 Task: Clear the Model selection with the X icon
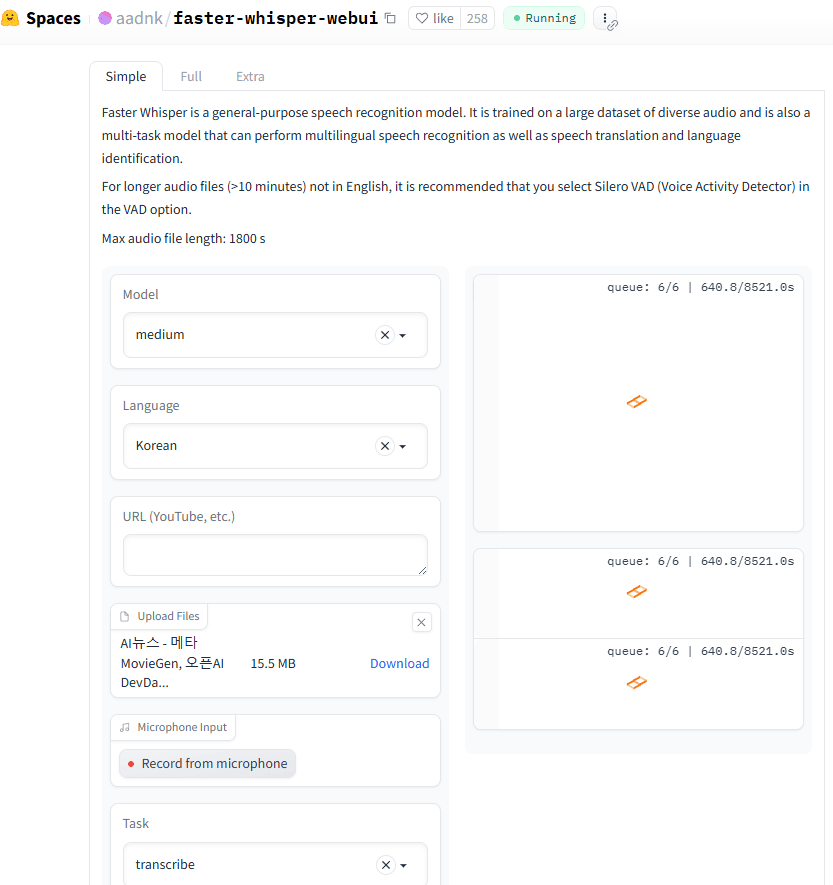(385, 335)
